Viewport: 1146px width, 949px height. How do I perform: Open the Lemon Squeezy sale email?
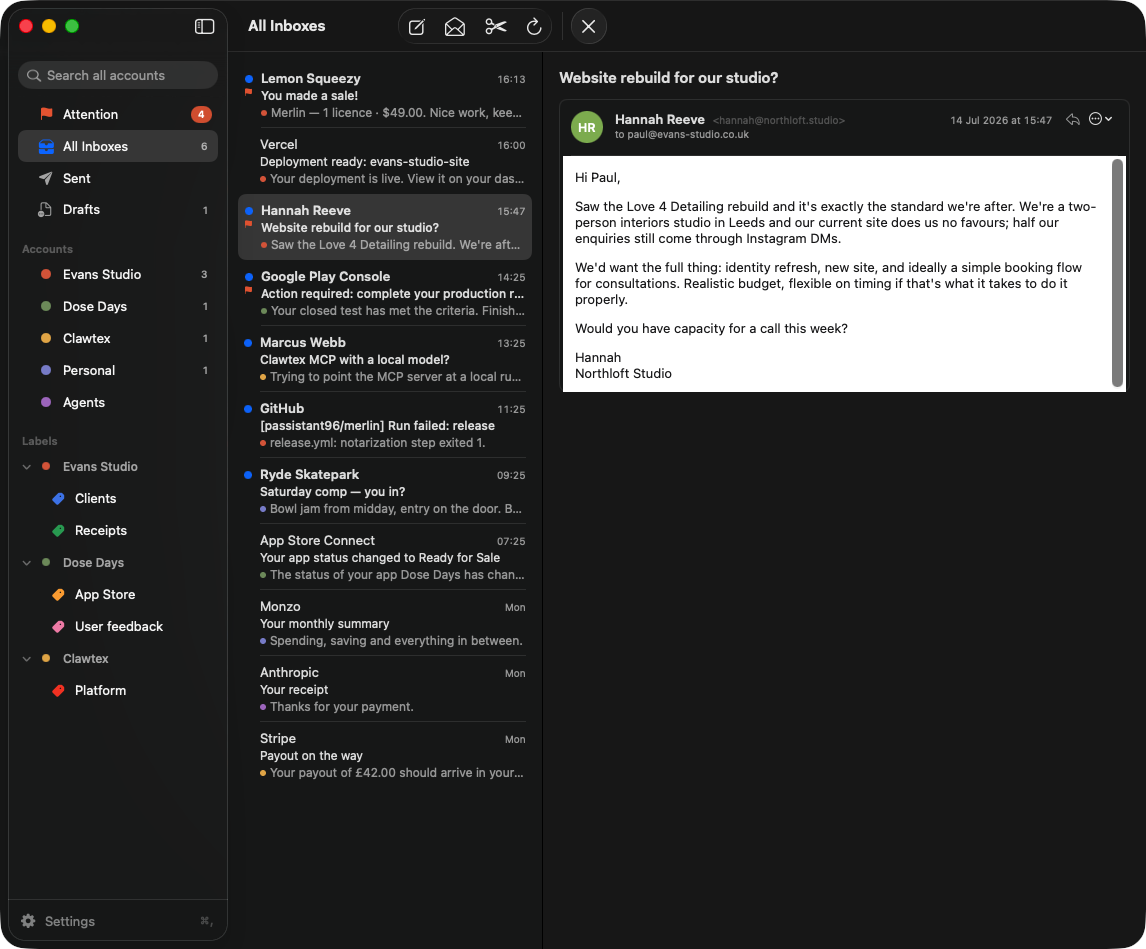coord(385,95)
